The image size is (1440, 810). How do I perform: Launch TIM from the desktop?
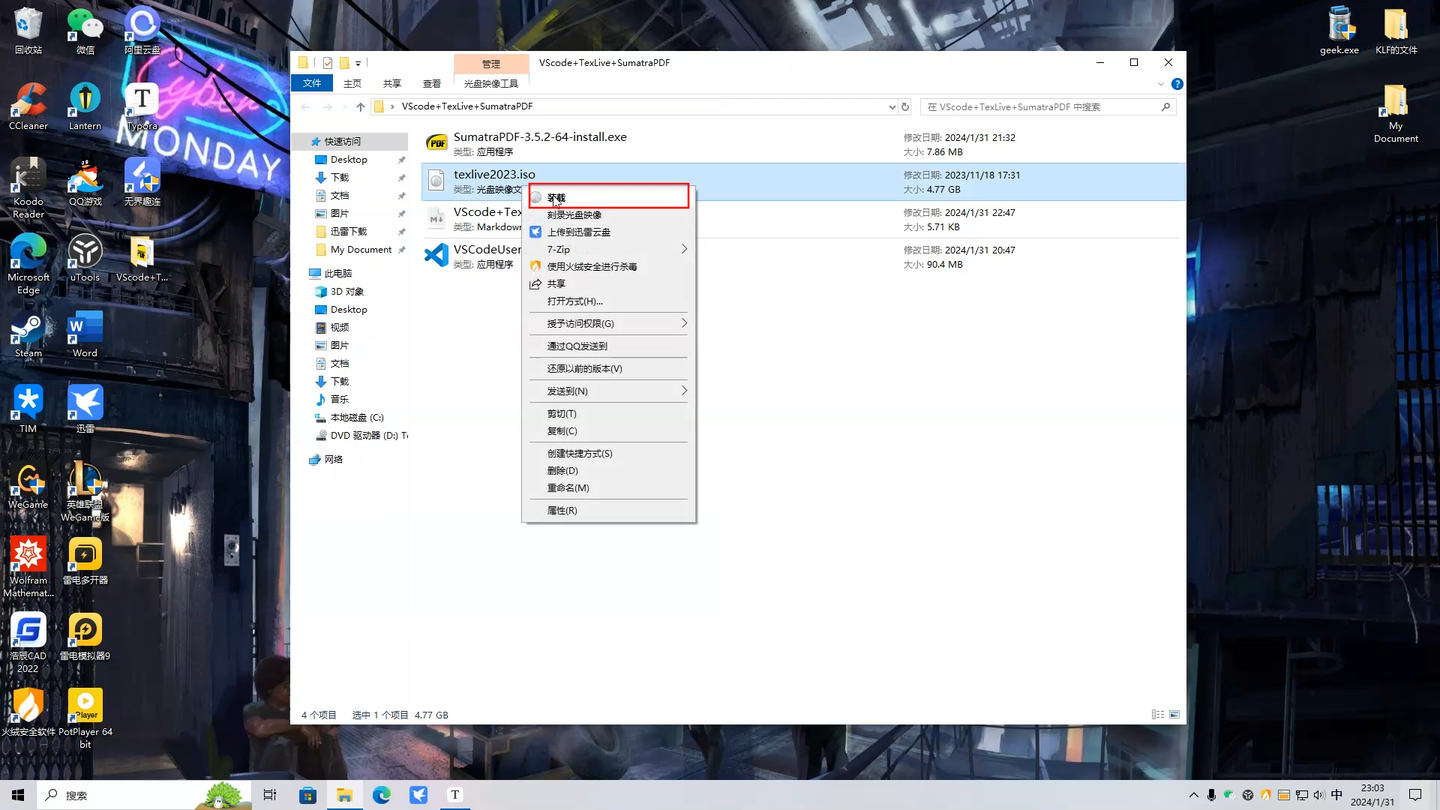[28, 410]
